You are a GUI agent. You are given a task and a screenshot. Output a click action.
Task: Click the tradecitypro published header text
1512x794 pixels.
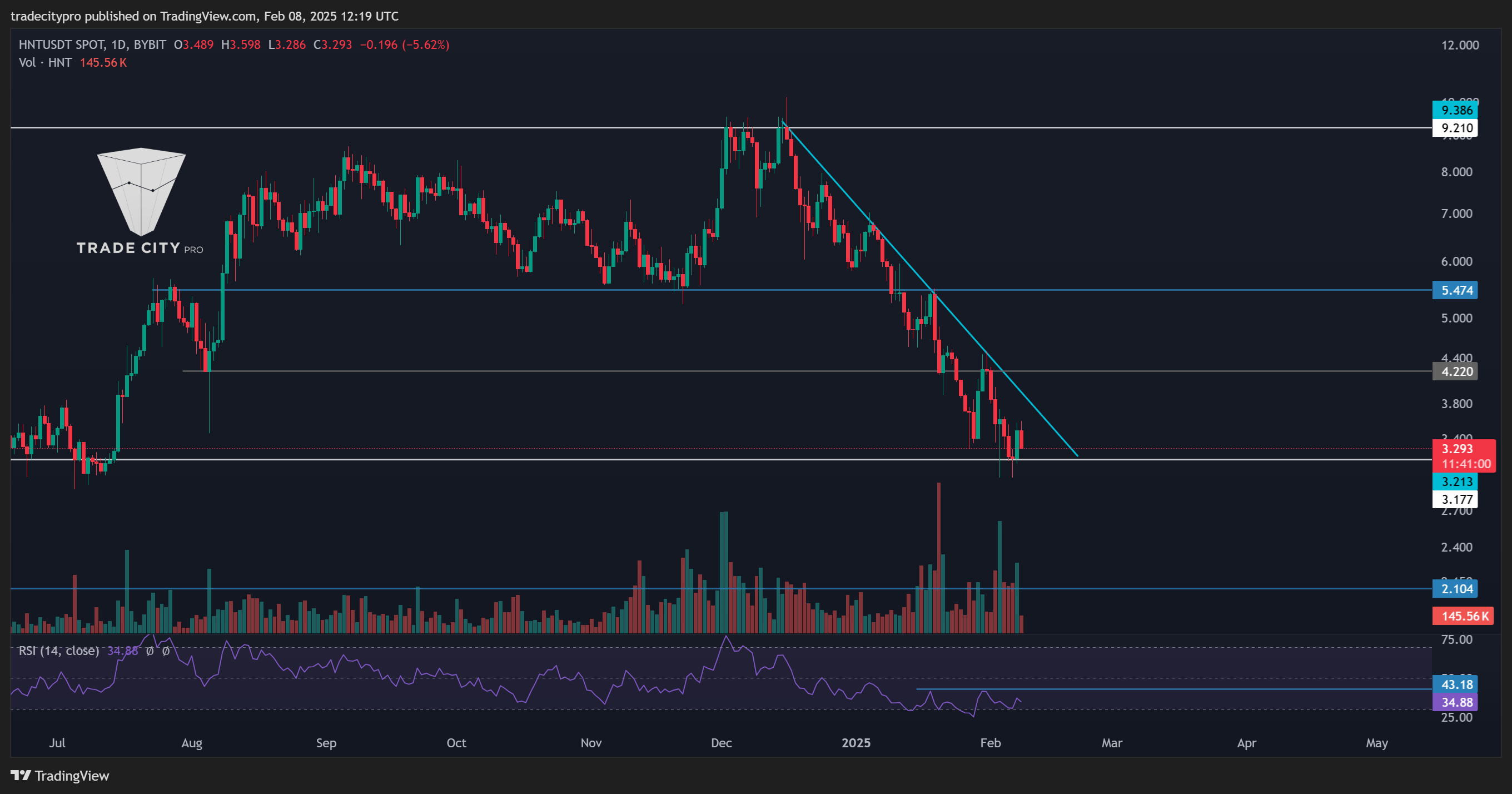[x=204, y=16]
